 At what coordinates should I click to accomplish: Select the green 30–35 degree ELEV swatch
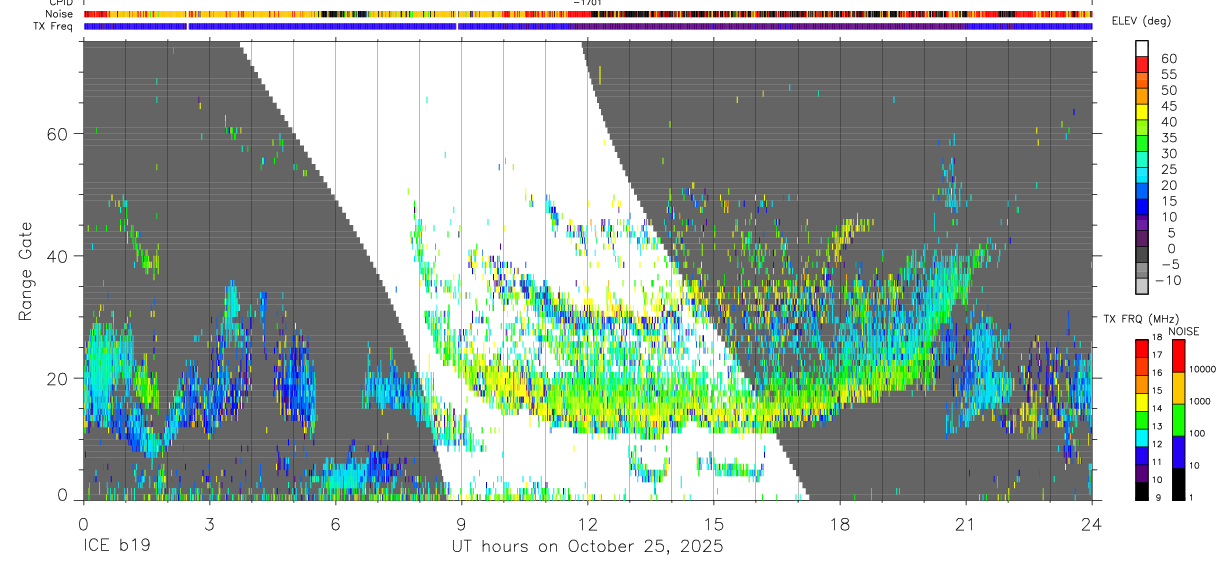coord(1143,145)
